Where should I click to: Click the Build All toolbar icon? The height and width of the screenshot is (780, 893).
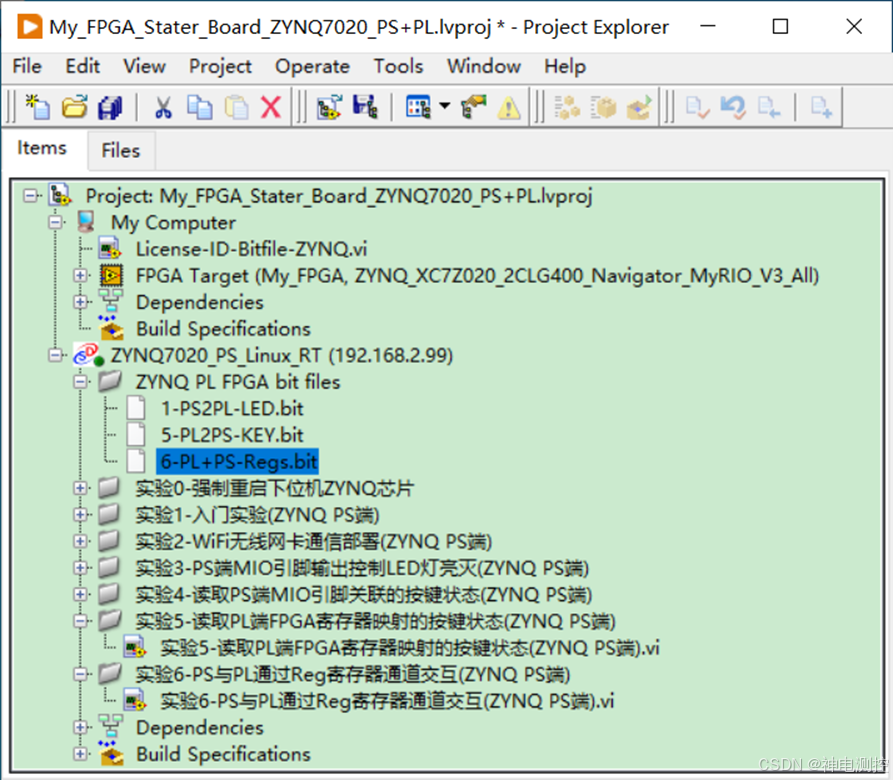(x=567, y=106)
